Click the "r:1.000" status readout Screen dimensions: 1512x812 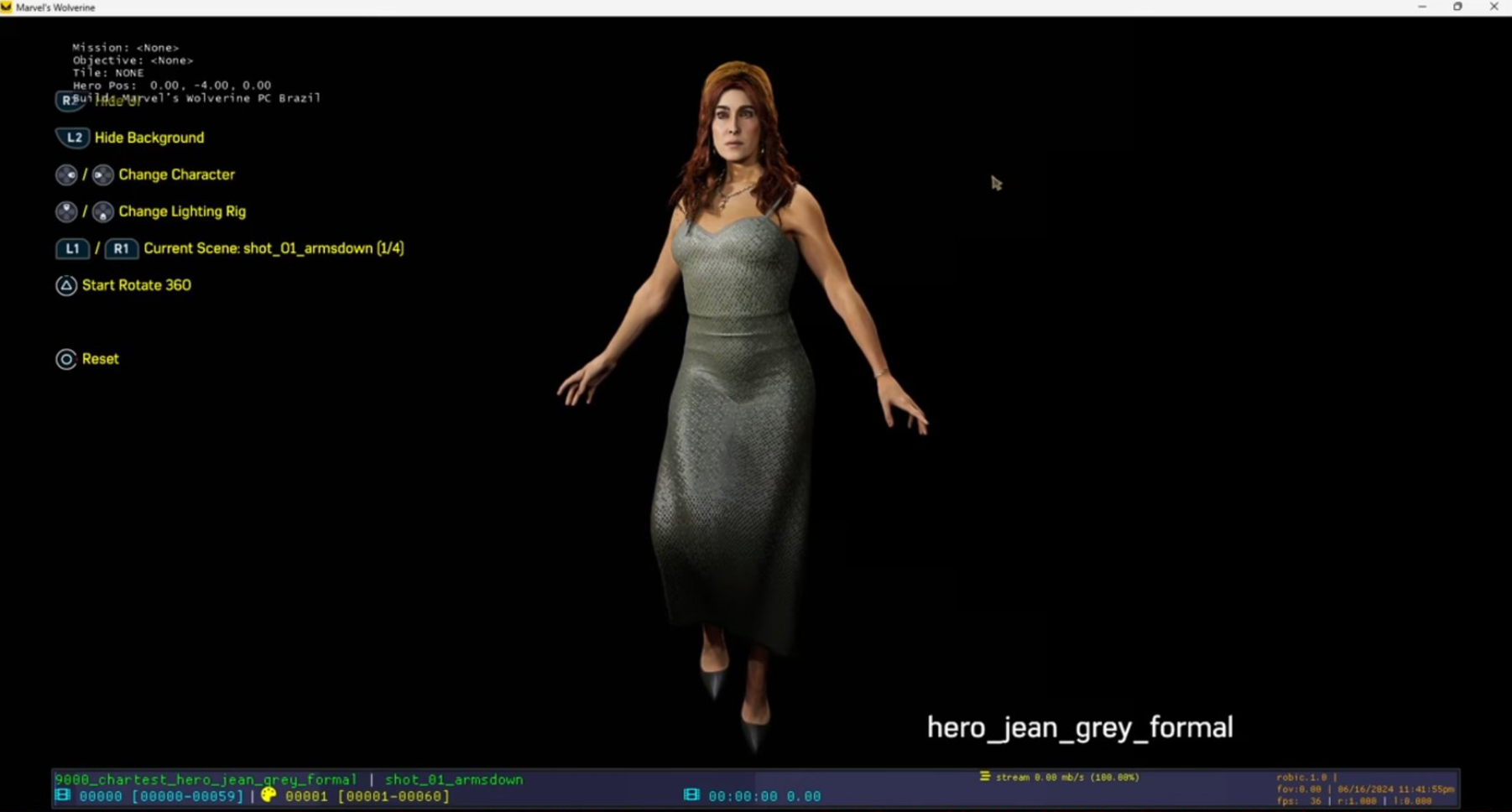(x=1357, y=801)
